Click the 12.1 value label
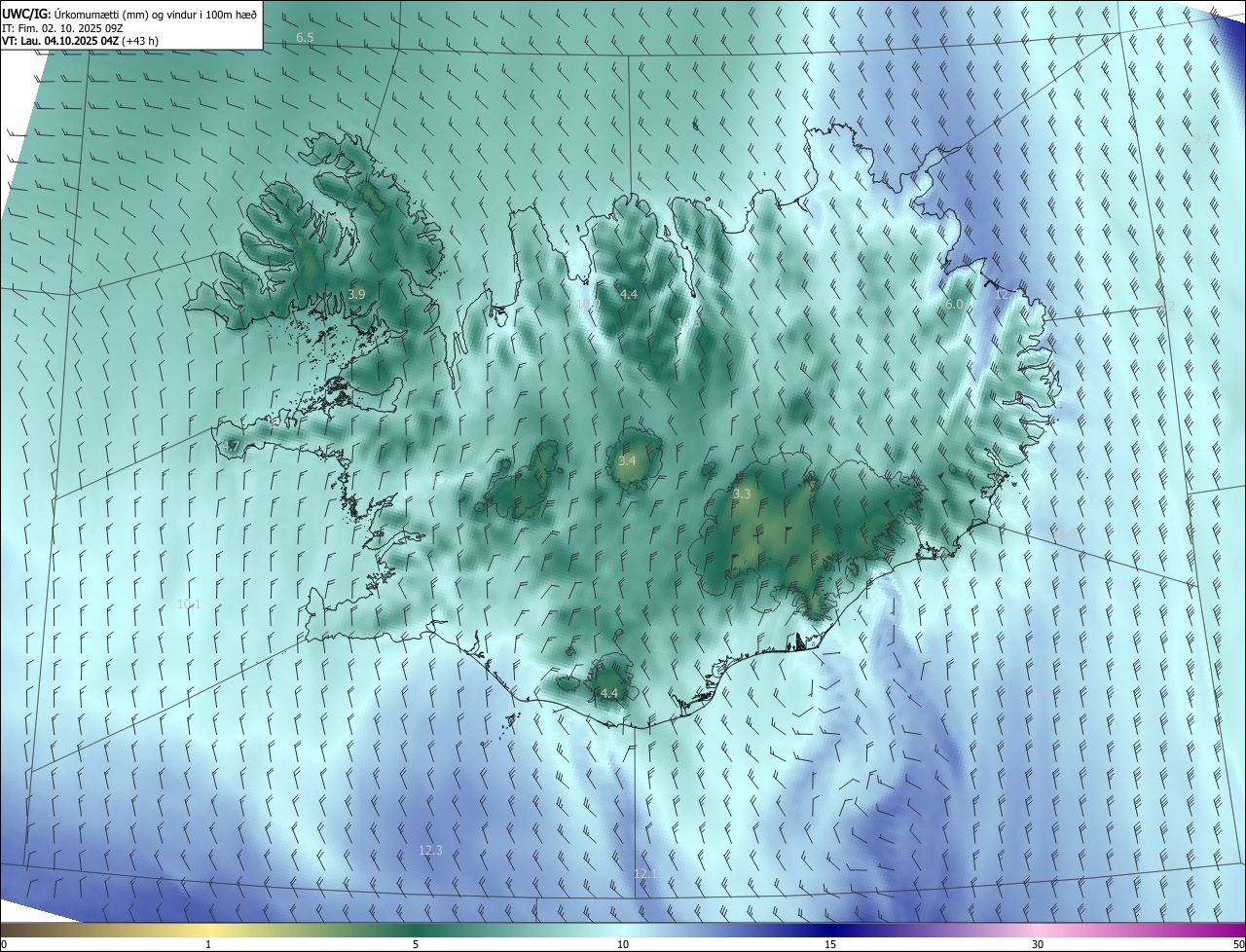 646,873
